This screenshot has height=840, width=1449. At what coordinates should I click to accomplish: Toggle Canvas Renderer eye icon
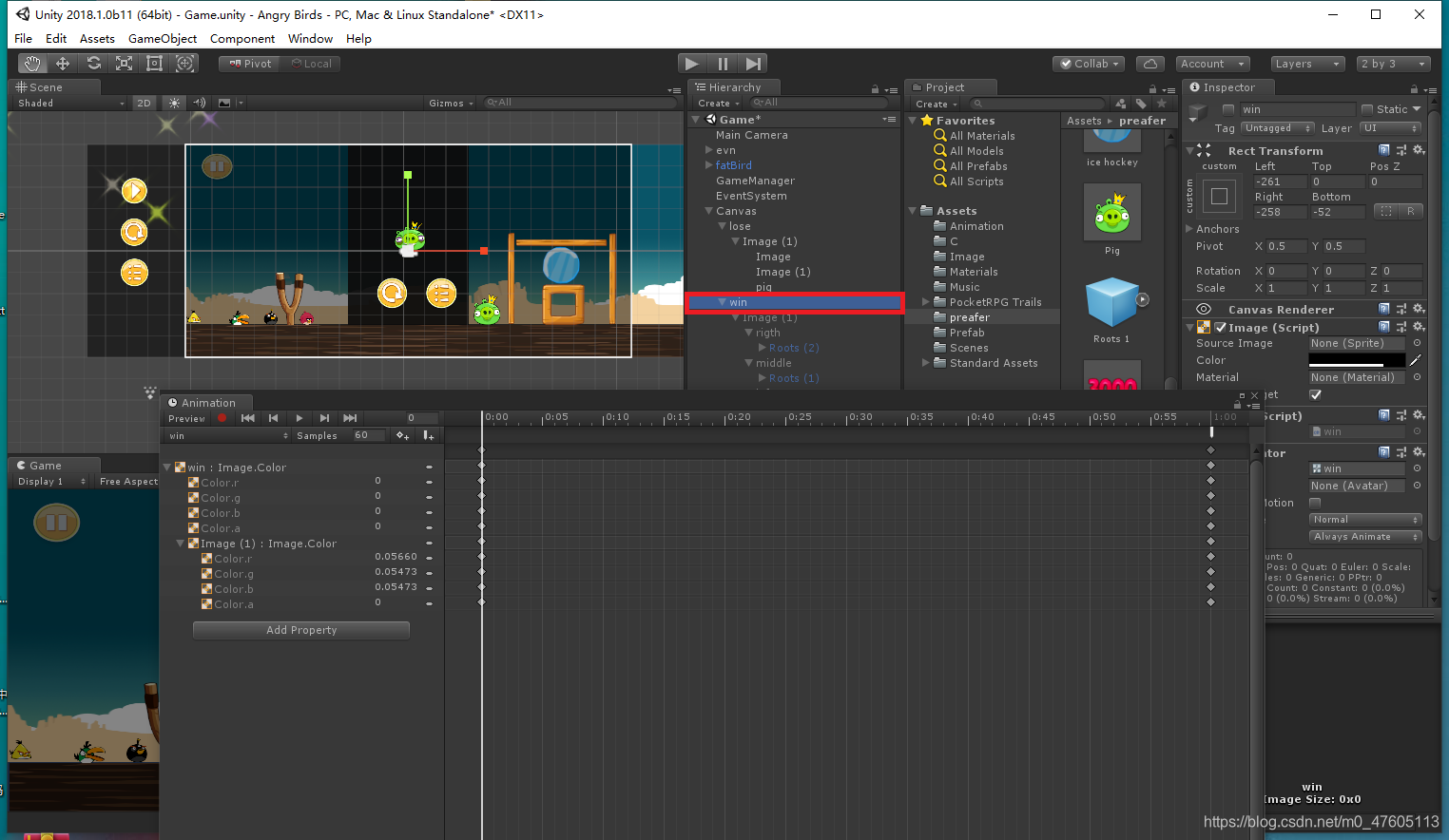tap(1203, 310)
